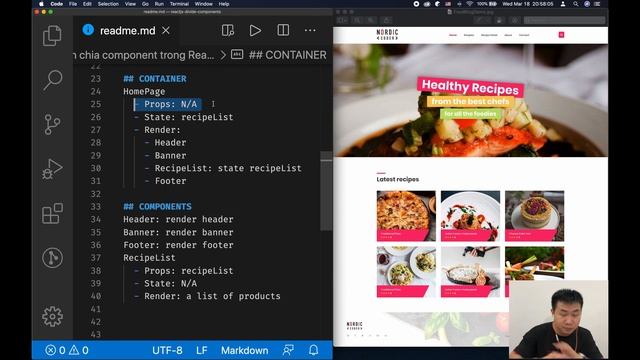This screenshot has width=640, height=360.
Task: Open the Problems errors and warnings indicator
Action: (67, 350)
